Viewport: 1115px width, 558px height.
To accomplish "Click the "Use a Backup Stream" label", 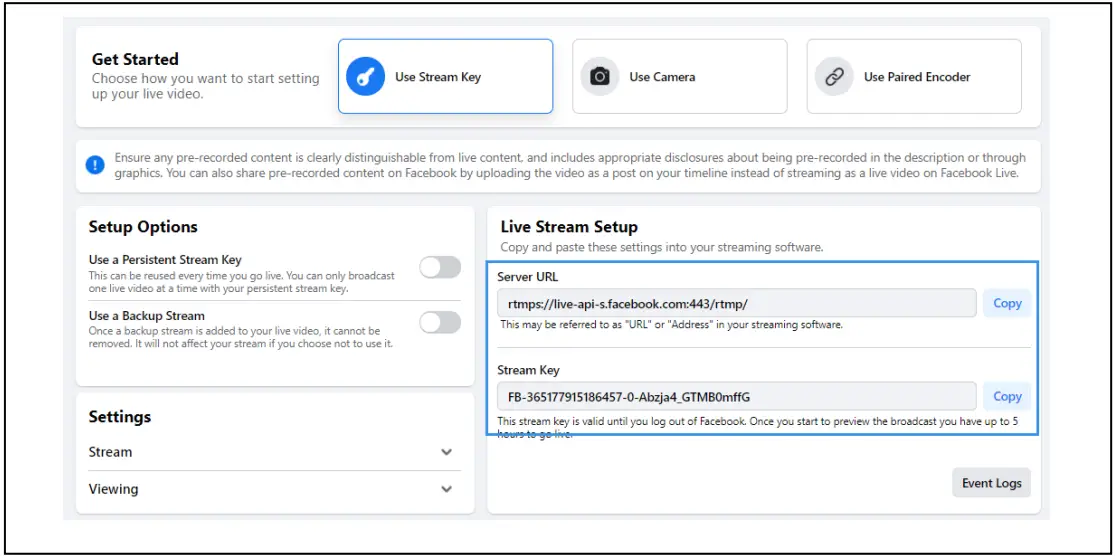I will [146, 316].
